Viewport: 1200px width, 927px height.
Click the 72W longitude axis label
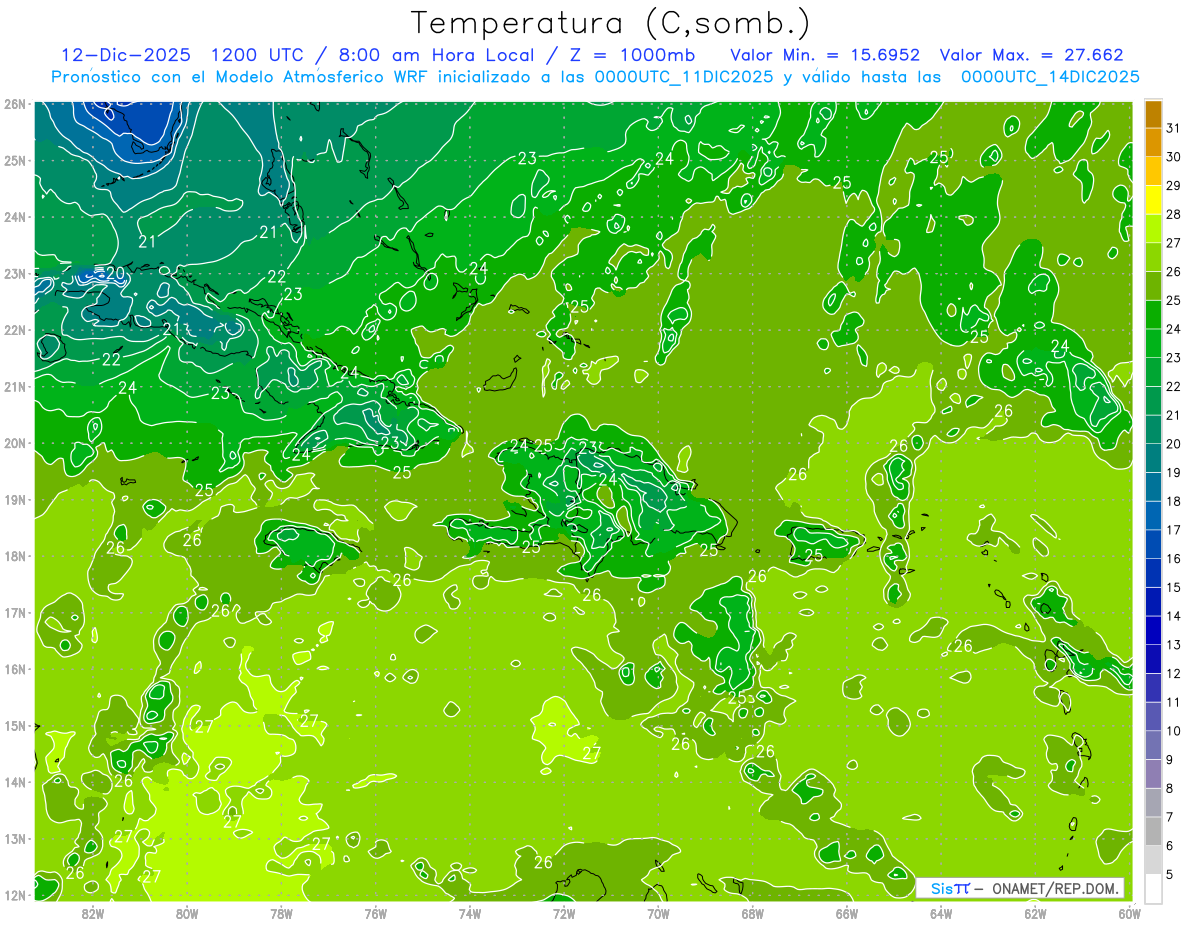pyautogui.click(x=564, y=913)
